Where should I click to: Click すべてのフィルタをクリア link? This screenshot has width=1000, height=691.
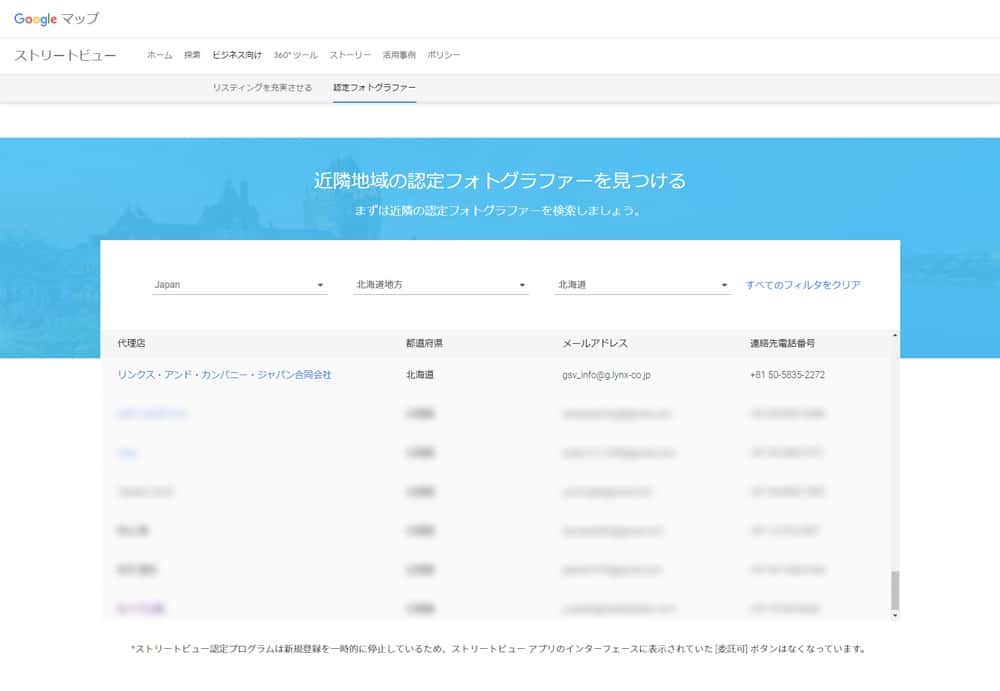tap(803, 285)
